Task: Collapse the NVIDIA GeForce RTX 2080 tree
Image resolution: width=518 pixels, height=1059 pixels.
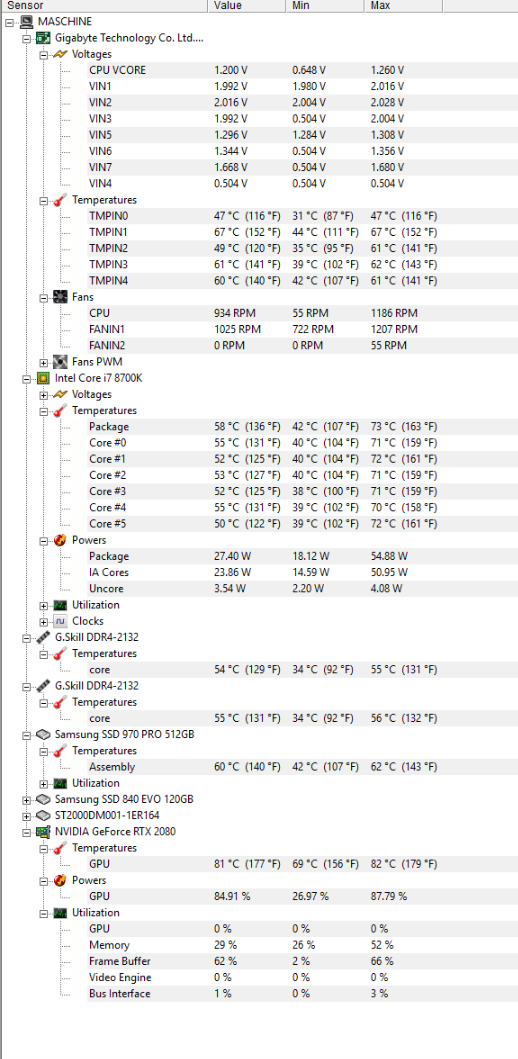Action: [x=27, y=831]
